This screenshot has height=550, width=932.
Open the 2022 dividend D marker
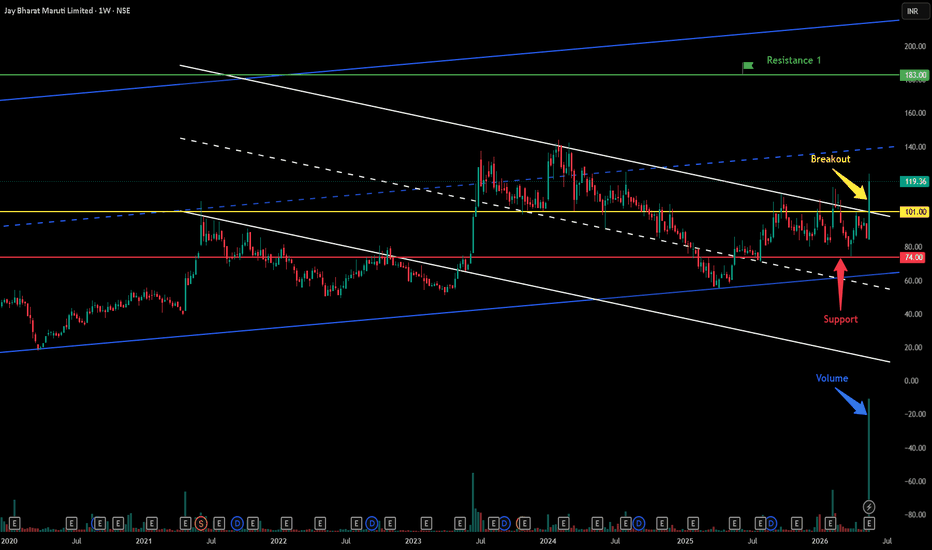point(372,523)
